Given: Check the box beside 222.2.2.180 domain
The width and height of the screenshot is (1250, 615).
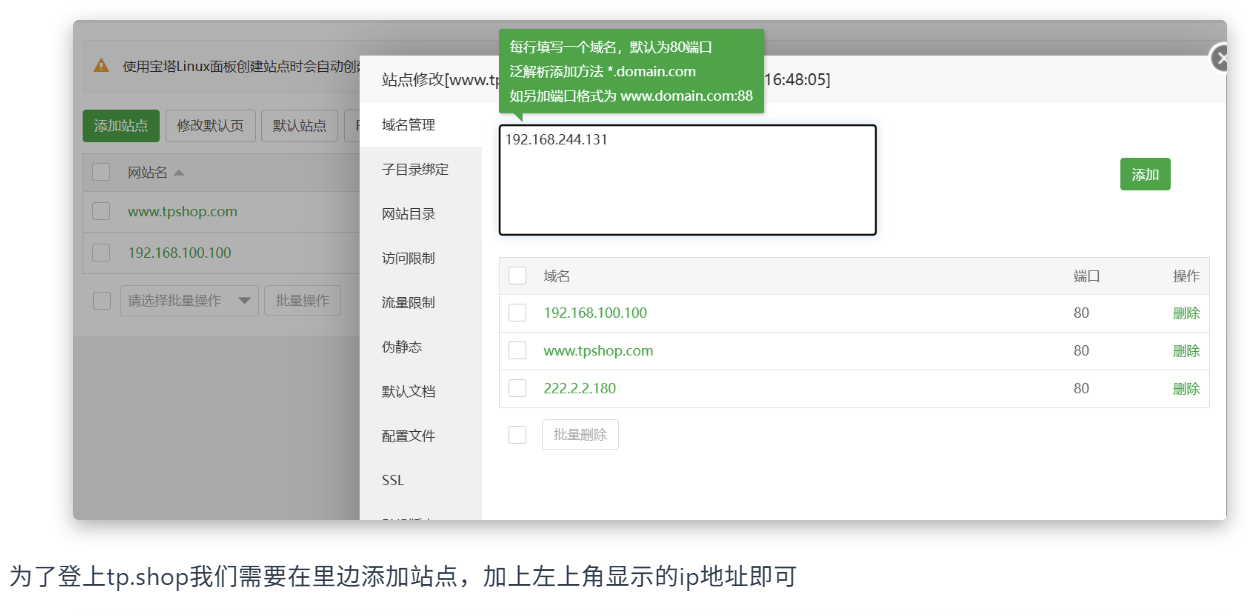Looking at the screenshot, I should click(517, 388).
